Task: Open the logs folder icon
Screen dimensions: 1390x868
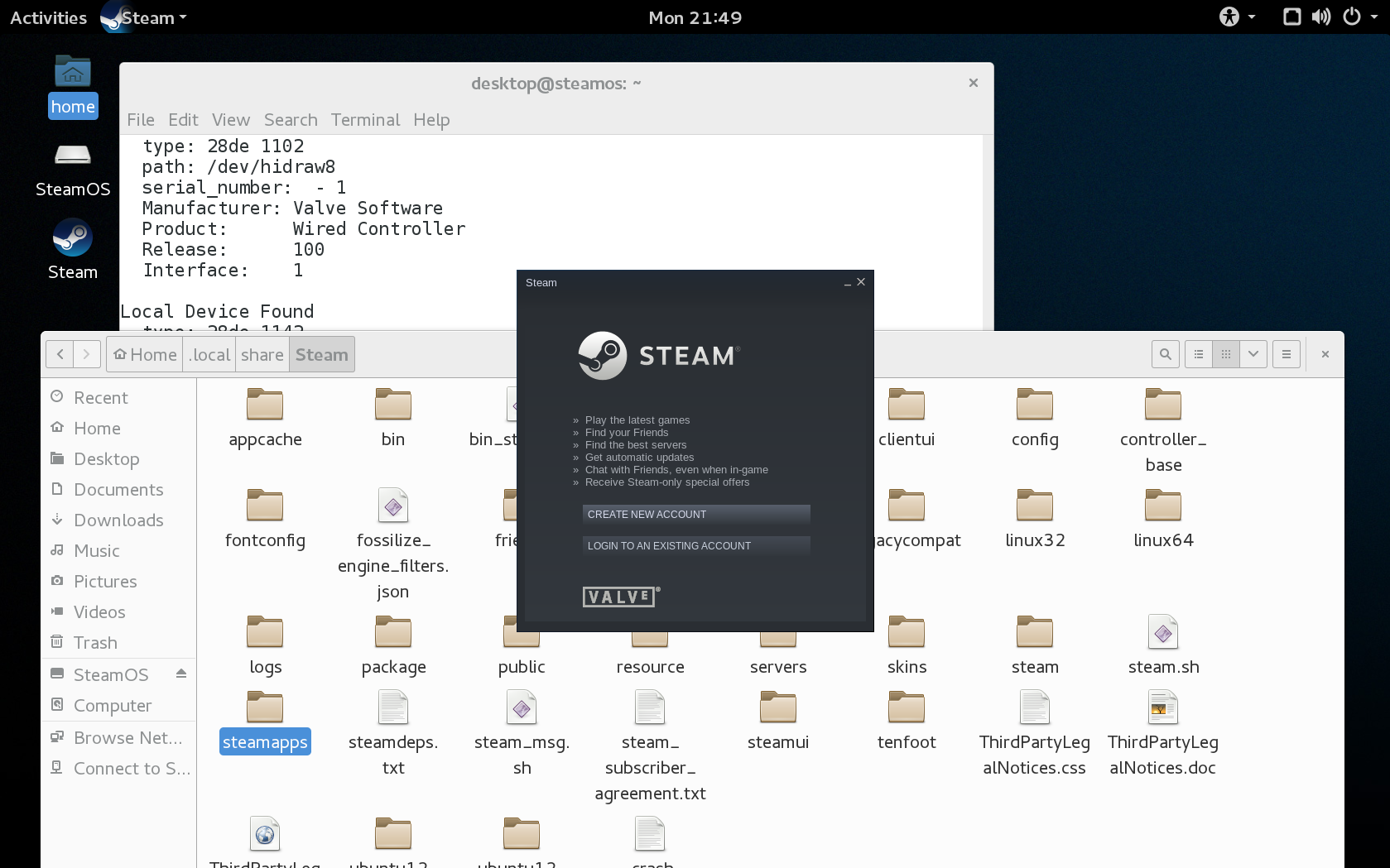Action: [x=265, y=632]
